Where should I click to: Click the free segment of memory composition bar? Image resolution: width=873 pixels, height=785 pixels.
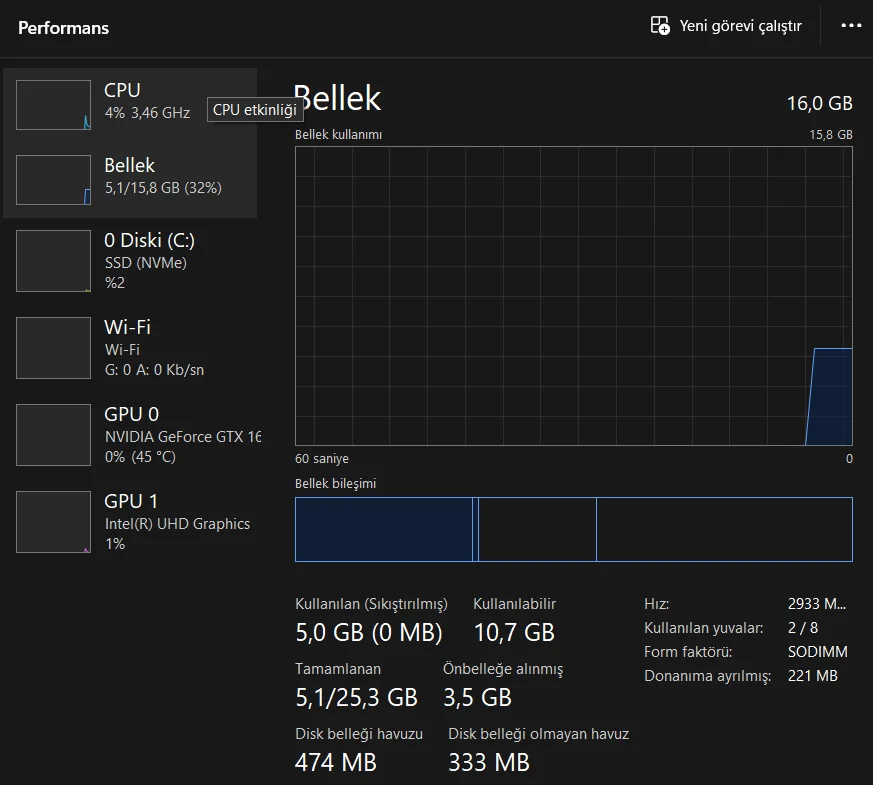tap(724, 529)
